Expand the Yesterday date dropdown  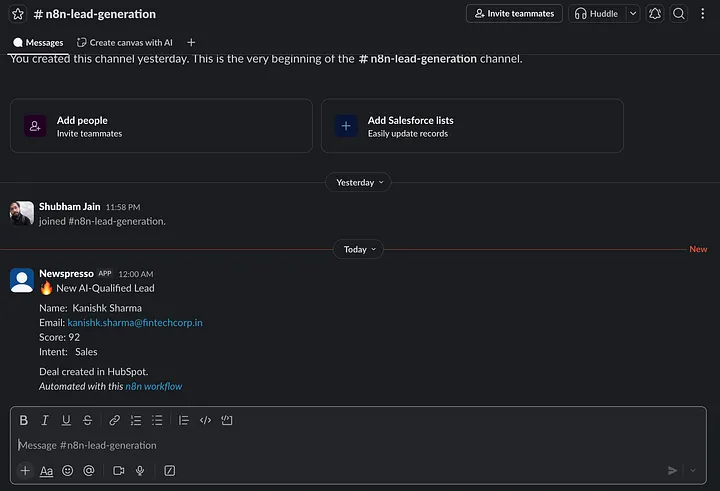(358, 182)
